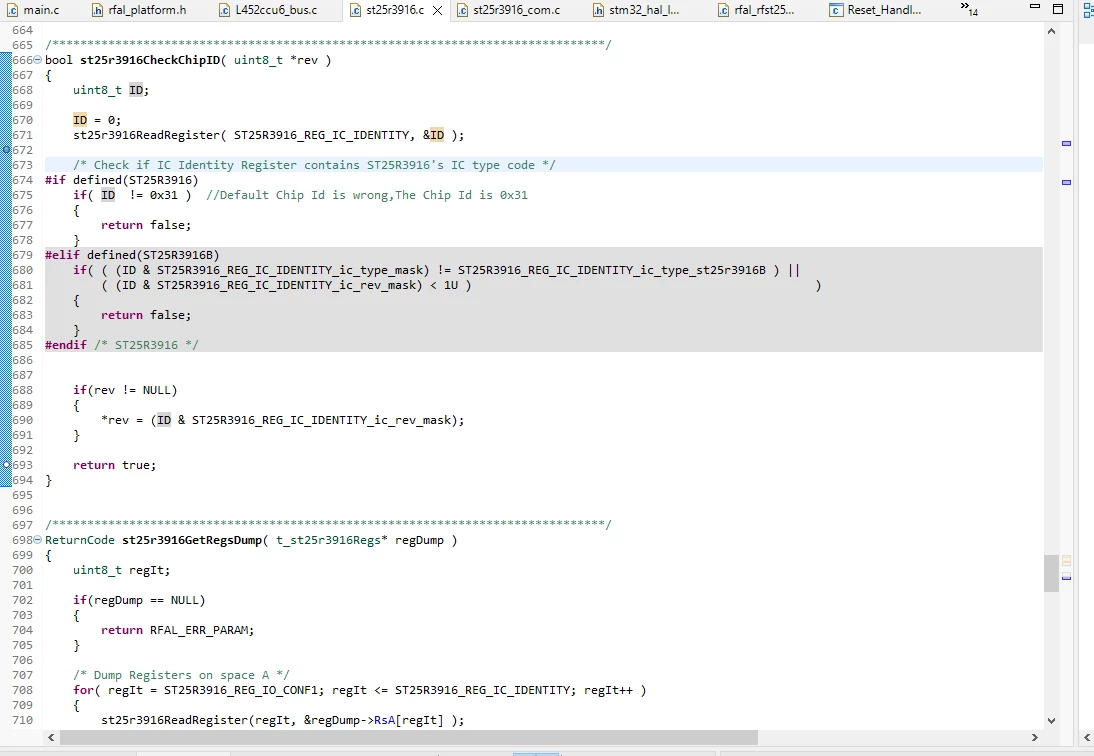Image resolution: width=1094 pixels, height=756 pixels.
Task: Click the horizontal scrollbar right arrow
Action: click(1035, 737)
